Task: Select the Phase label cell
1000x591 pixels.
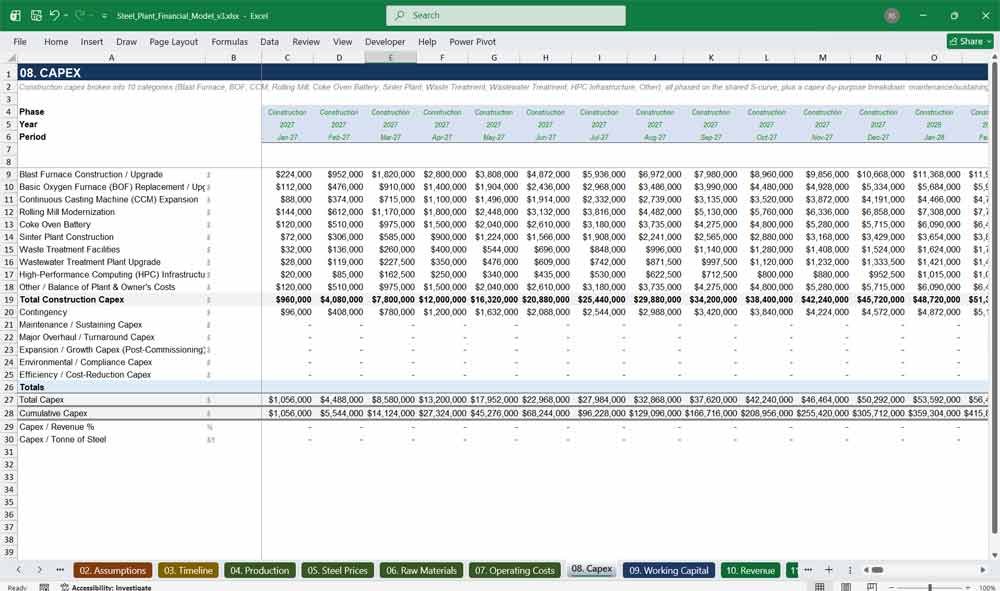Action: 111,112
